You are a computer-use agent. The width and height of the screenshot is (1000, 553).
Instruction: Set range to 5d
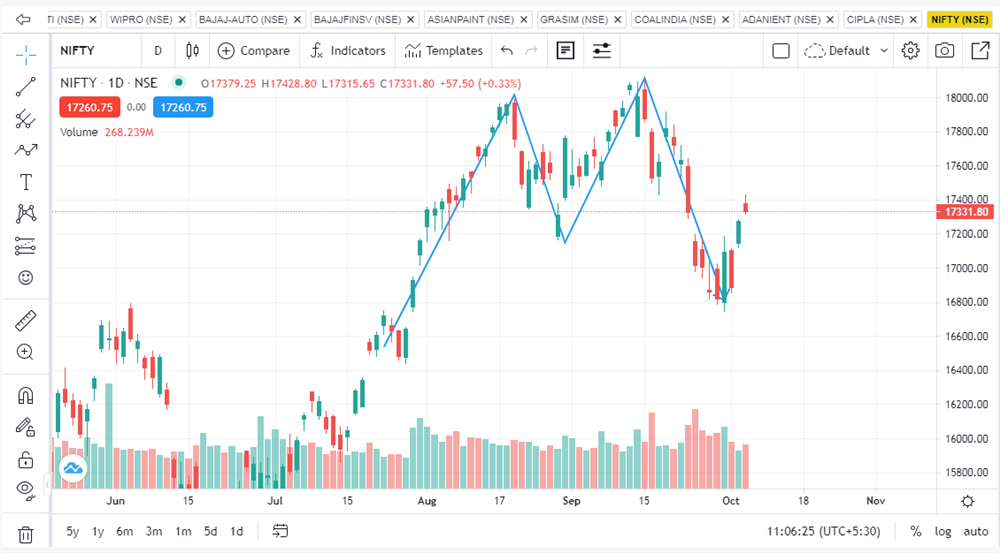[210, 531]
